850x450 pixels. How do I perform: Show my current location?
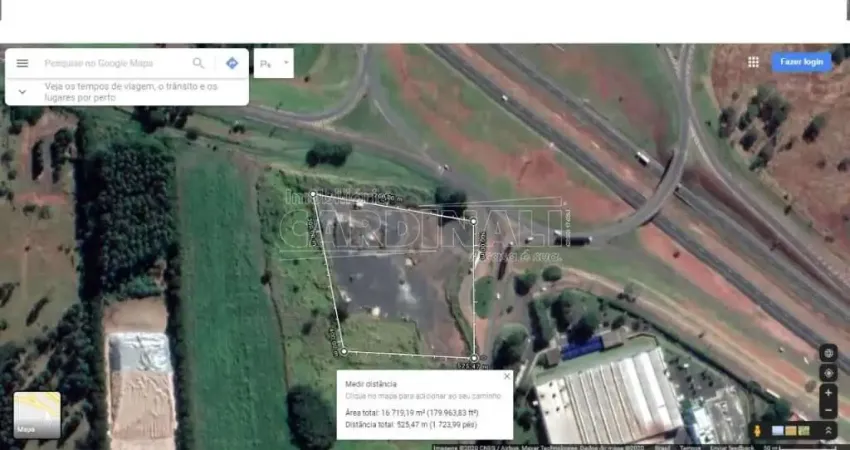[x=828, y=372]
